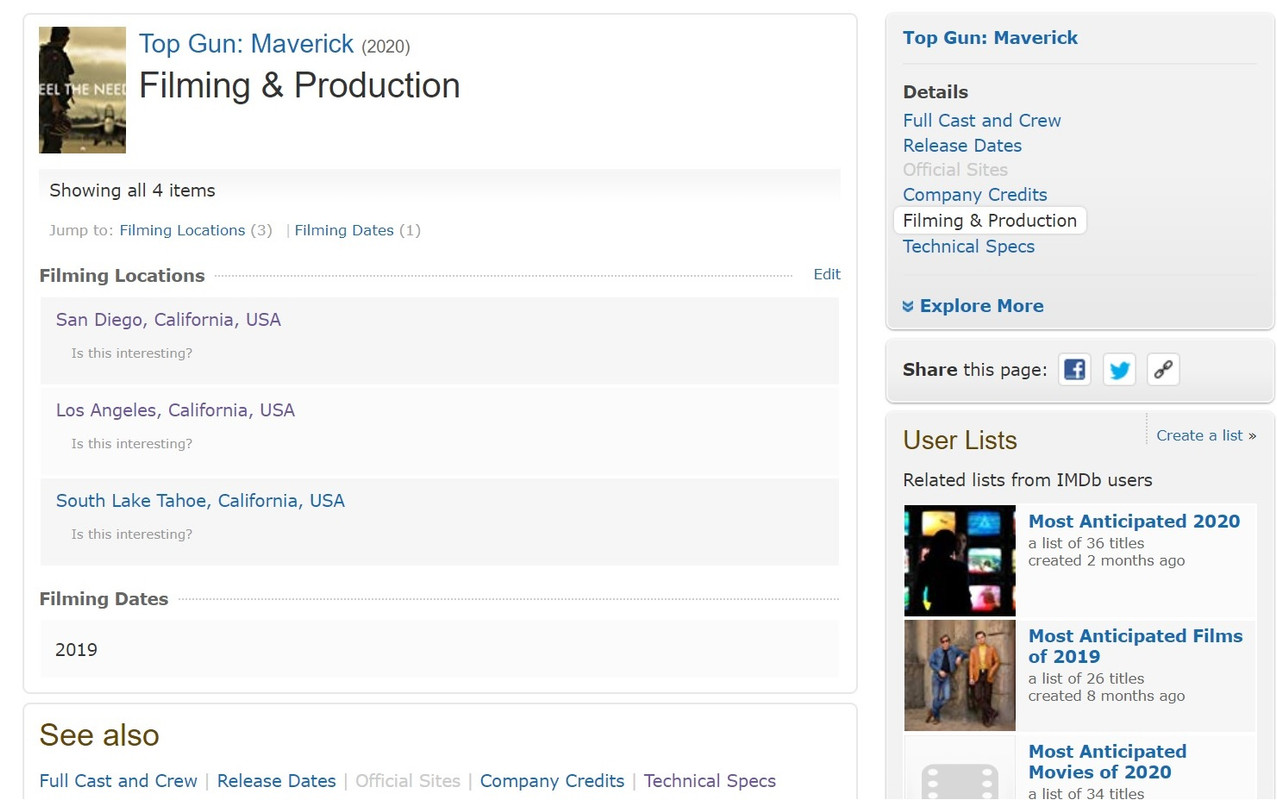Open Most Anticipated Movies of 2020 list
Viewport: 1277px width, 800px height.
coord(1107,762)
